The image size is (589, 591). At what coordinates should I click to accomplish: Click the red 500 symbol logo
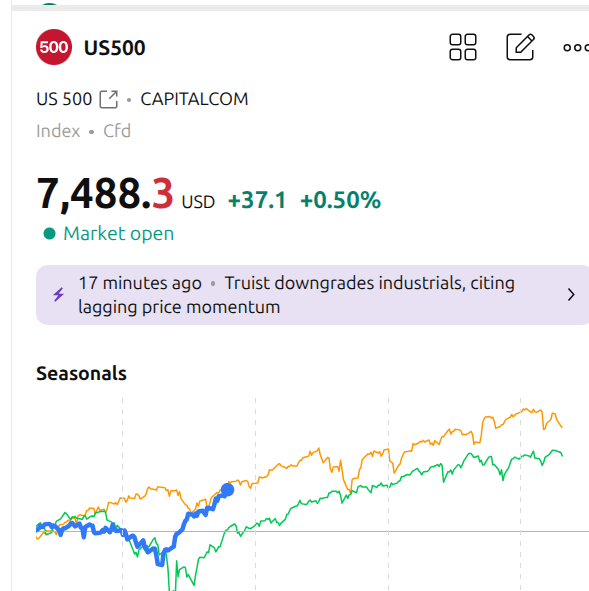54,47
